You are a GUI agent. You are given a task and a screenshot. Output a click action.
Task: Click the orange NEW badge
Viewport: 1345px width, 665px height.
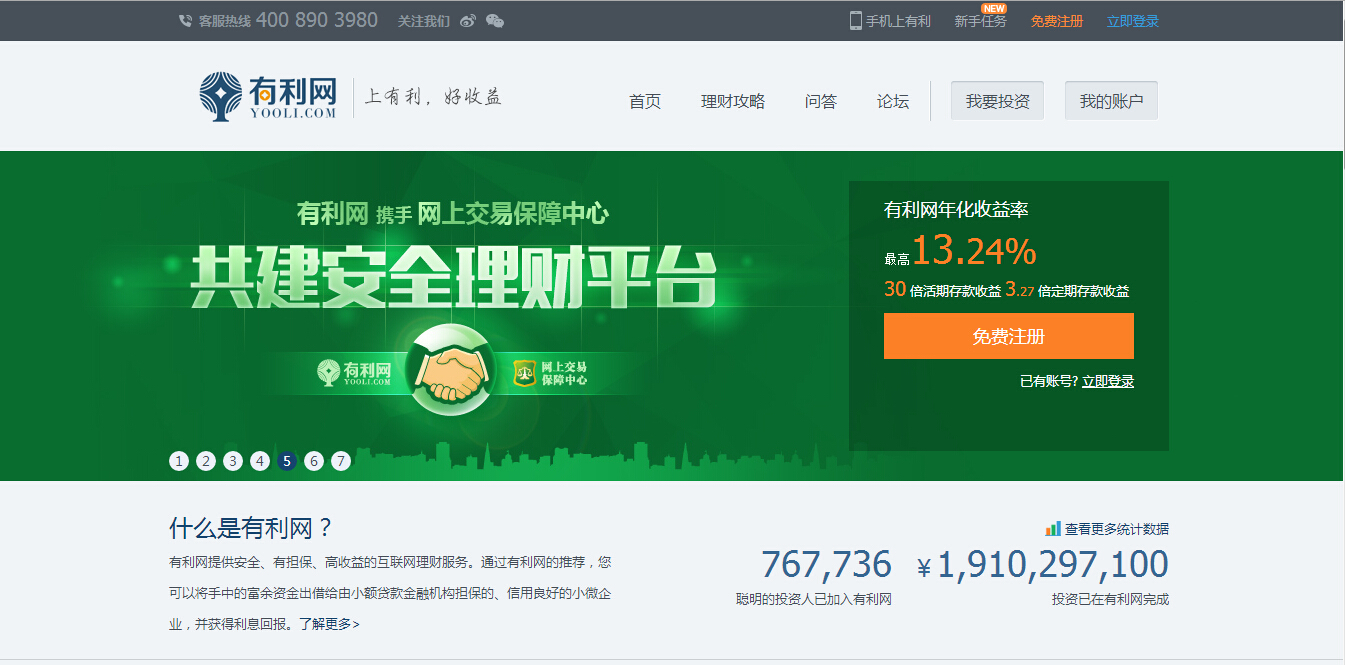coord(994,8)
